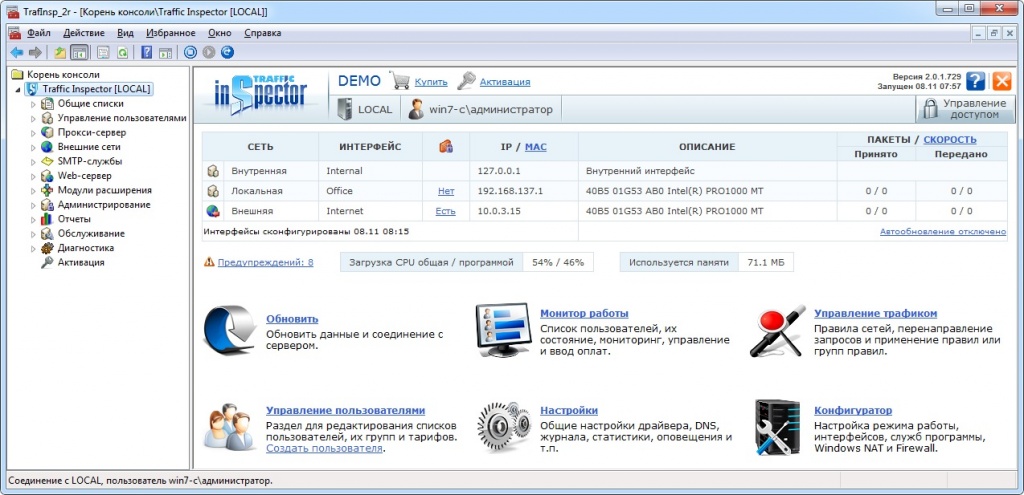This screenshot has width=1024, height=495.
Task: Click the Нет link in Локальная row
Action: pyautogui.click(x=446, y=191)
